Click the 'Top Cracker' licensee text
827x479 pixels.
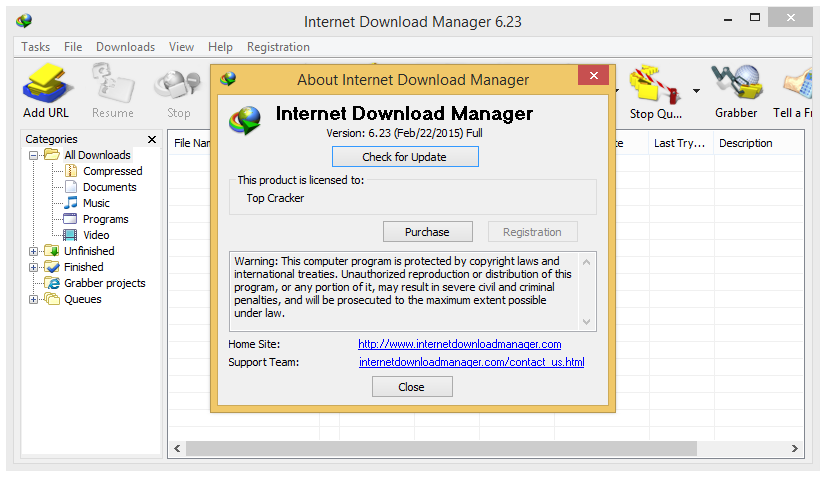click(x=275, y=198)
